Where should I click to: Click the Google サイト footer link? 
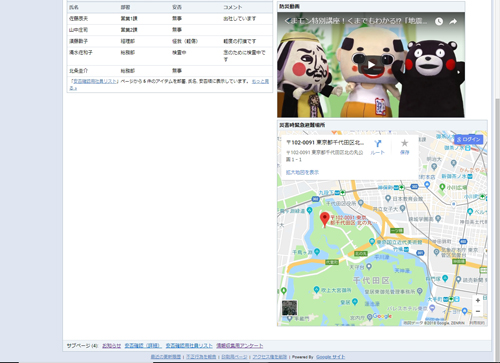click(x=330, y=357)
